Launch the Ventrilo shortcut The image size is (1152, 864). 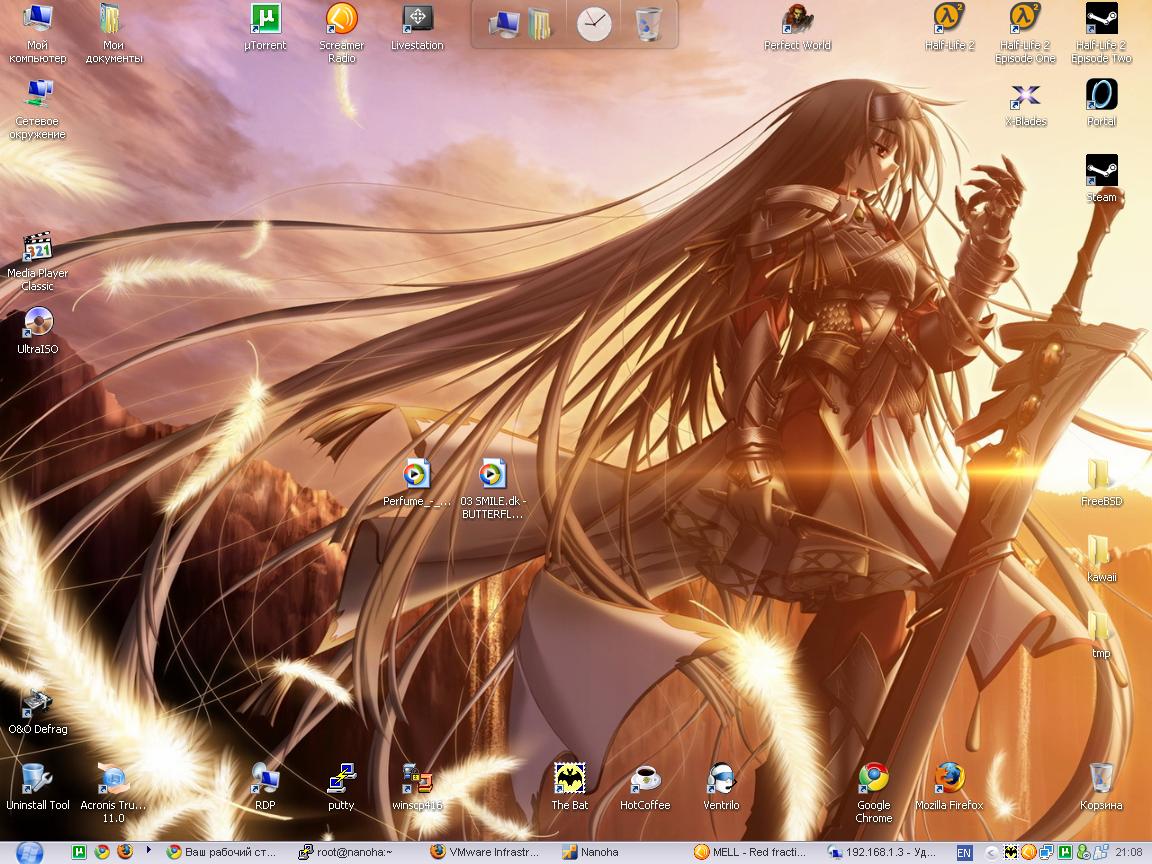click(x=721, y=788)
